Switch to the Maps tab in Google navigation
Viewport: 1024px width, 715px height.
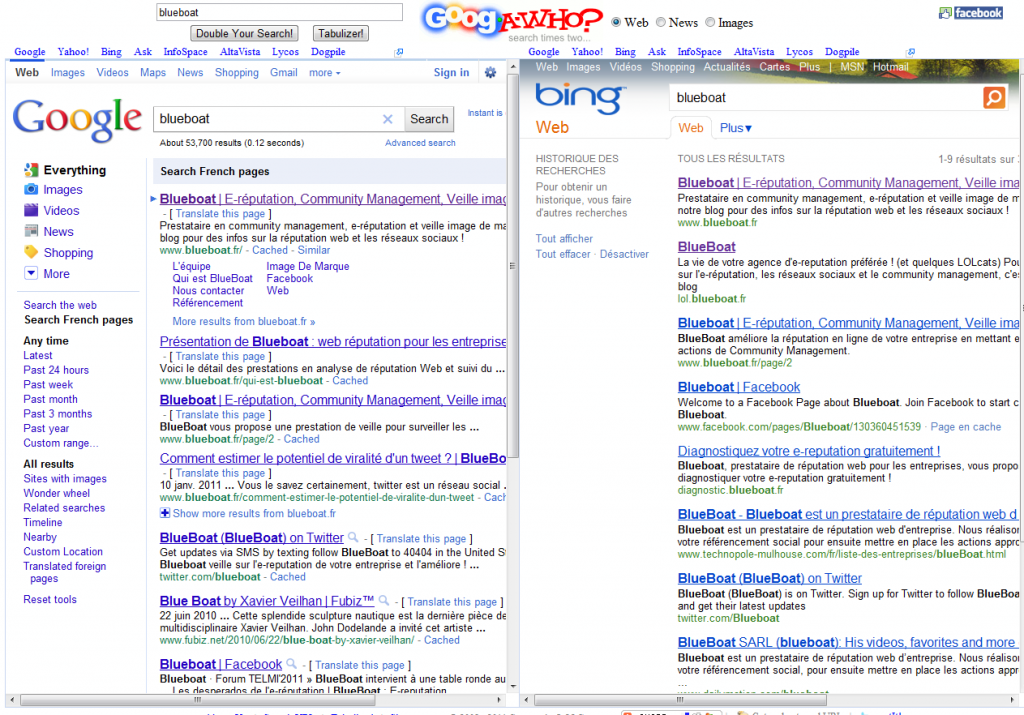(152, 72)
